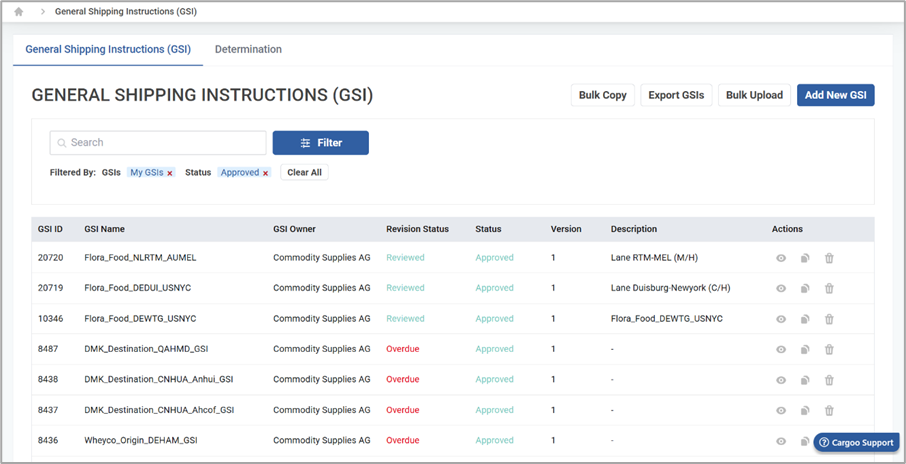Go to home via breadcrumb house icon
The image size is (906, 464).
[18, 12]
